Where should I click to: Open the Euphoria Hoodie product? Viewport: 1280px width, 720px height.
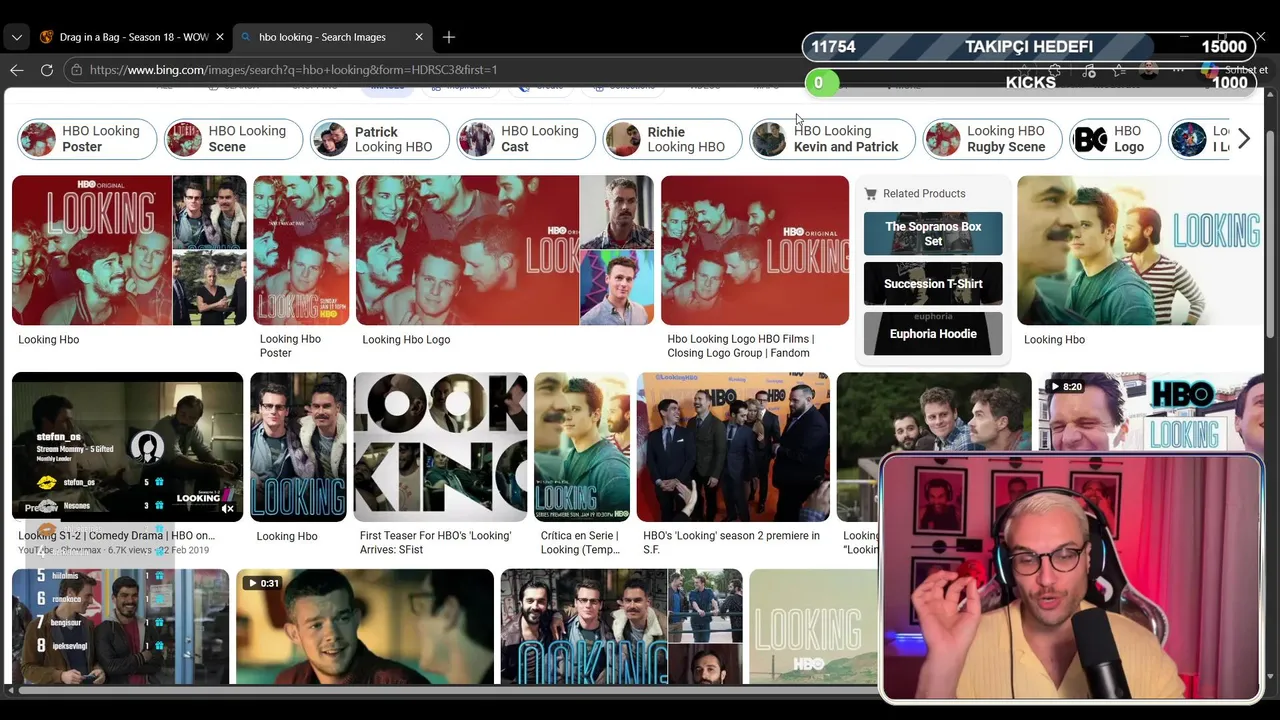click(x=933, y=333)
